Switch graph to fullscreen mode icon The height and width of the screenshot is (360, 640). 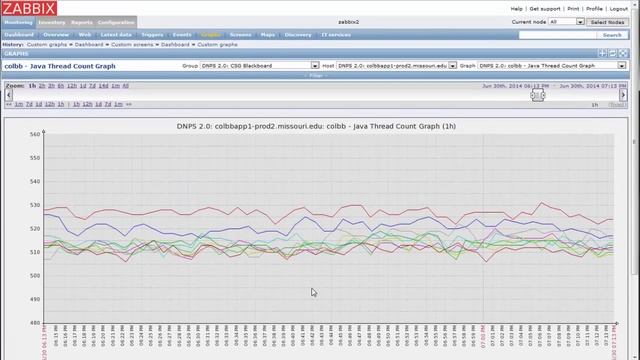pyautogui.click(x=623, y=53)
